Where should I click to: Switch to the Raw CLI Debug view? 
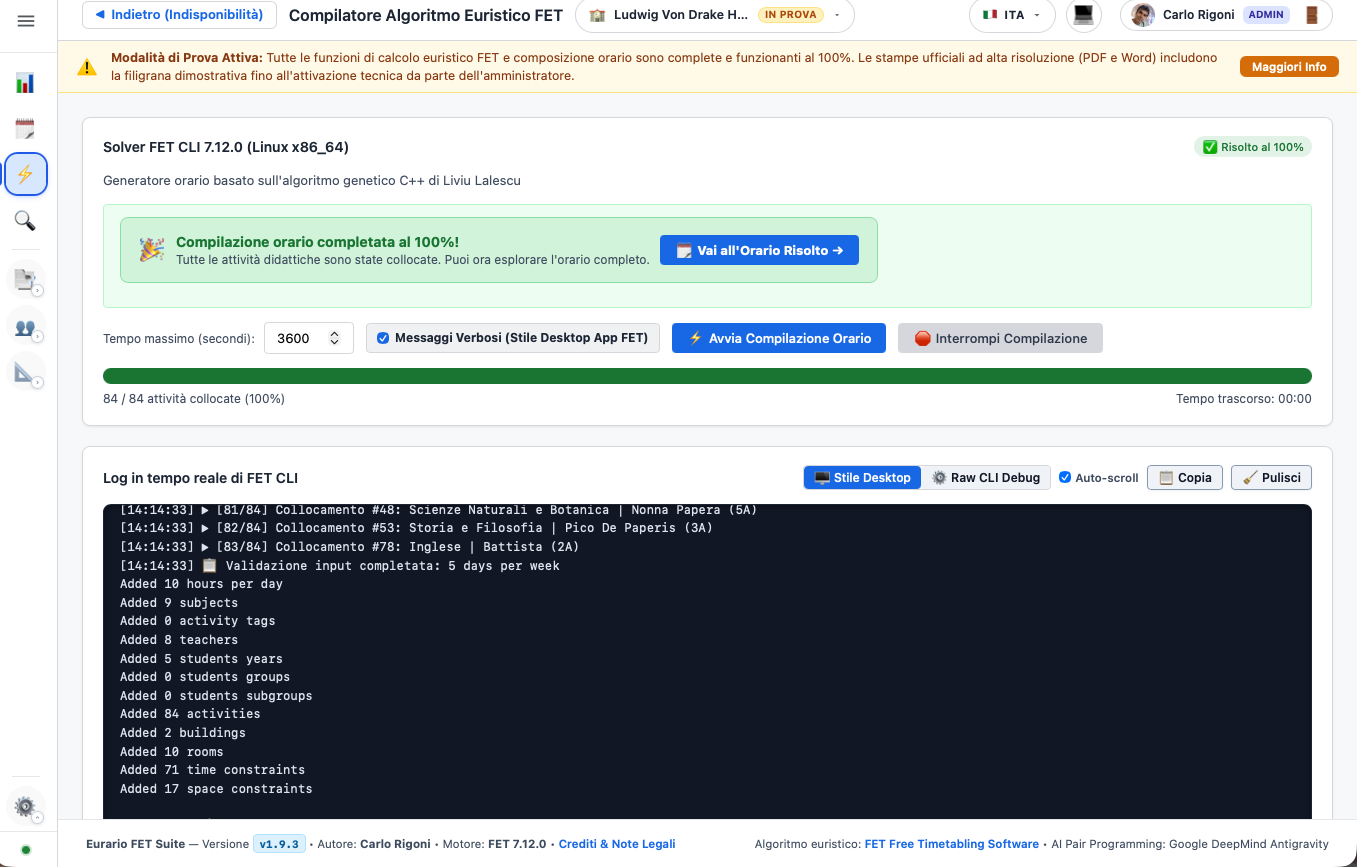click(986, 478)
